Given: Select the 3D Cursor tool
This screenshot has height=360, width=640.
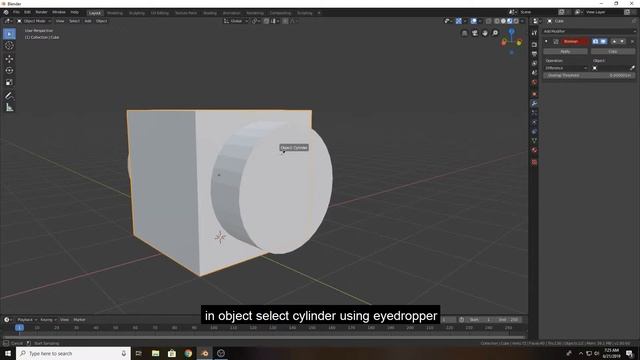Looking at the screenshot, I should [9, 46].
